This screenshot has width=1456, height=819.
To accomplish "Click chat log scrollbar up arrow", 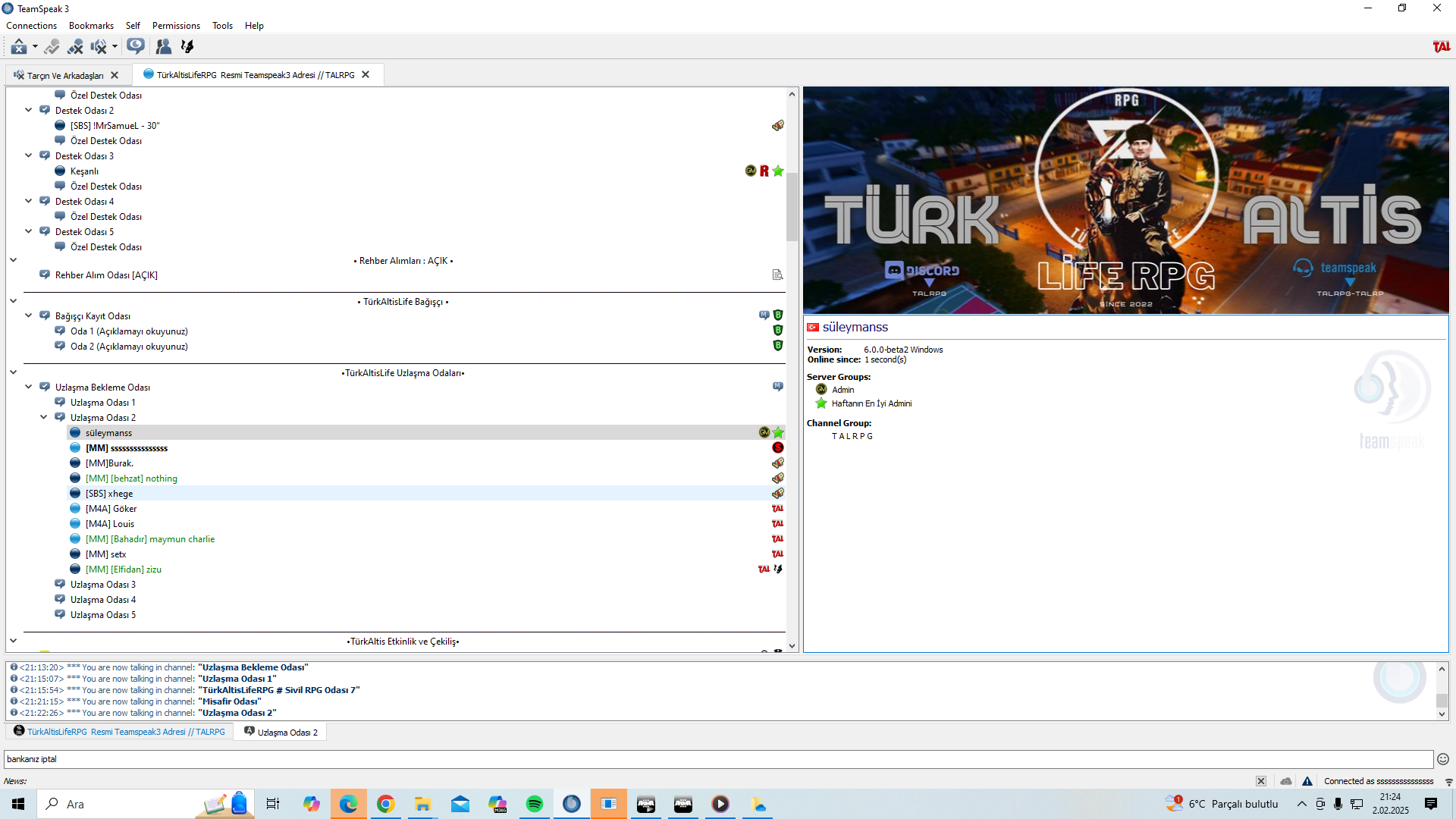I will click(1442, 669).
